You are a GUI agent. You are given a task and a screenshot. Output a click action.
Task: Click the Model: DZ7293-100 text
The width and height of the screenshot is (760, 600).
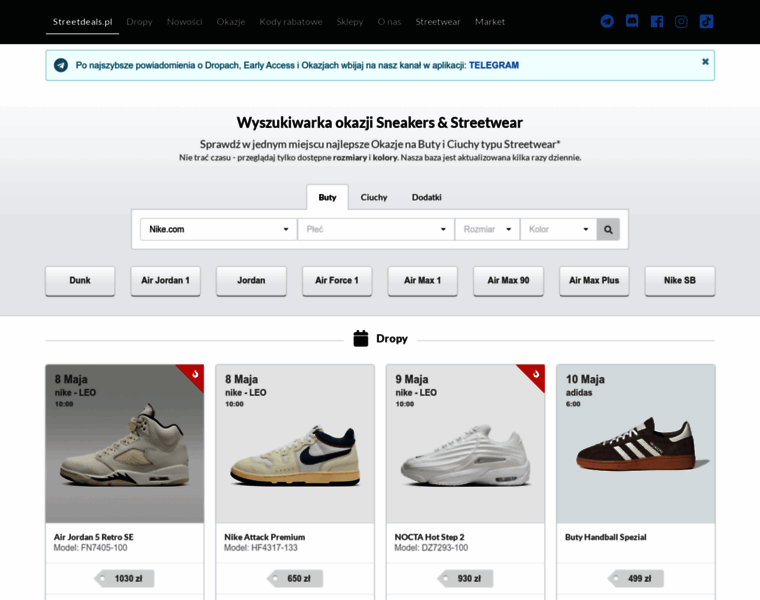431,548
